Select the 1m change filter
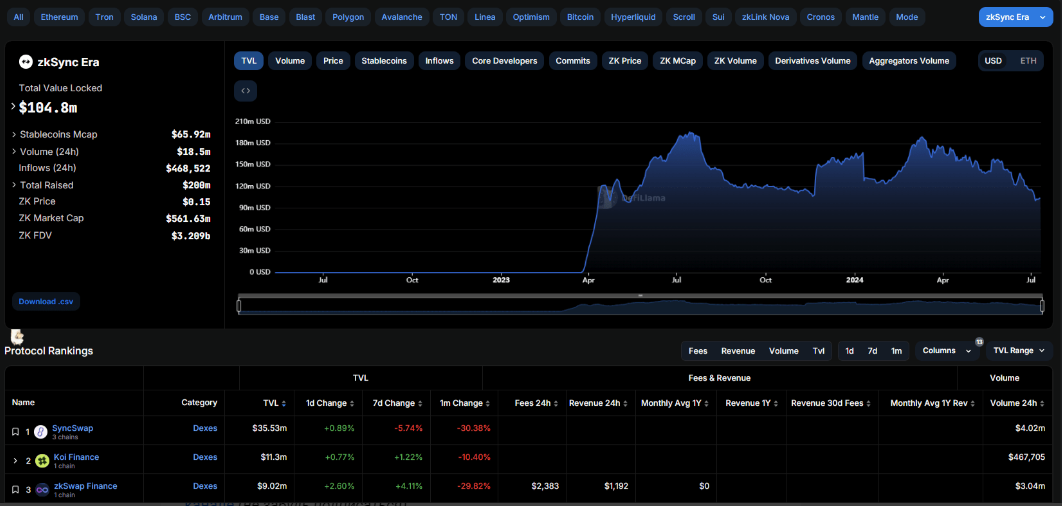Image resolution: width=1062 pixels, height=506 pixels. [896, 351]
